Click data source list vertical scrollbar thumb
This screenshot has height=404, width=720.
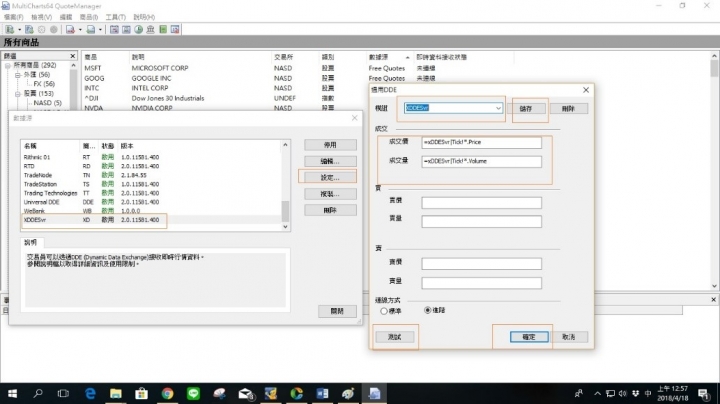[x=285, y=211]
